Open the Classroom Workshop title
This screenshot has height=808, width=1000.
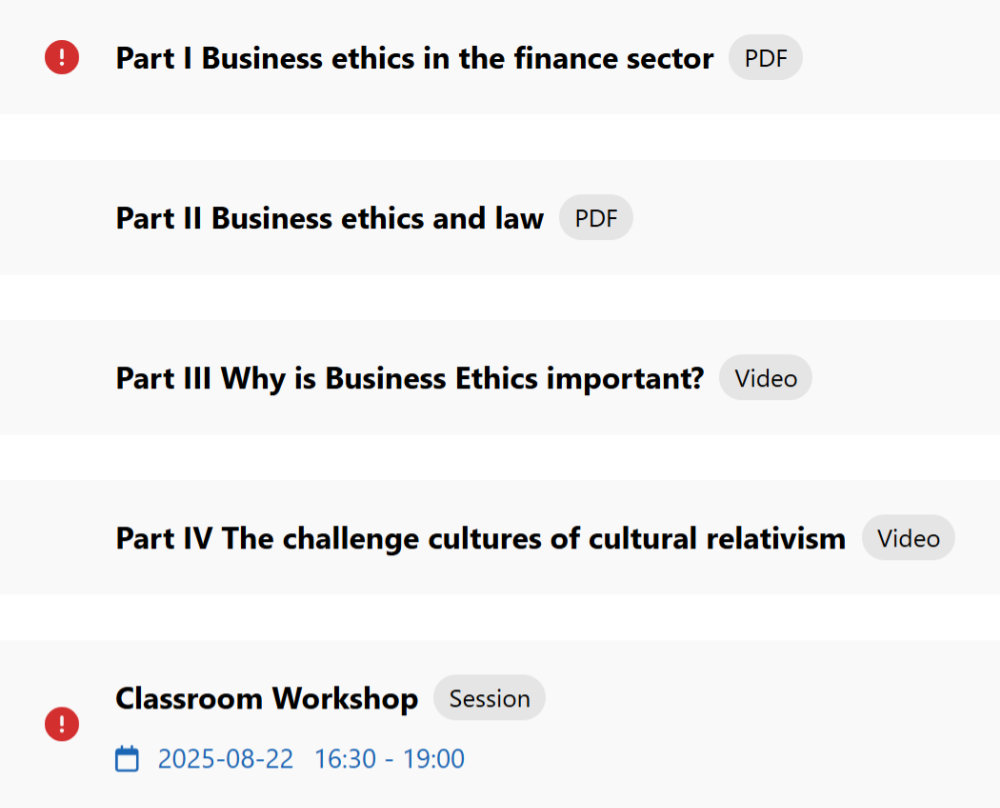[266, 698]
